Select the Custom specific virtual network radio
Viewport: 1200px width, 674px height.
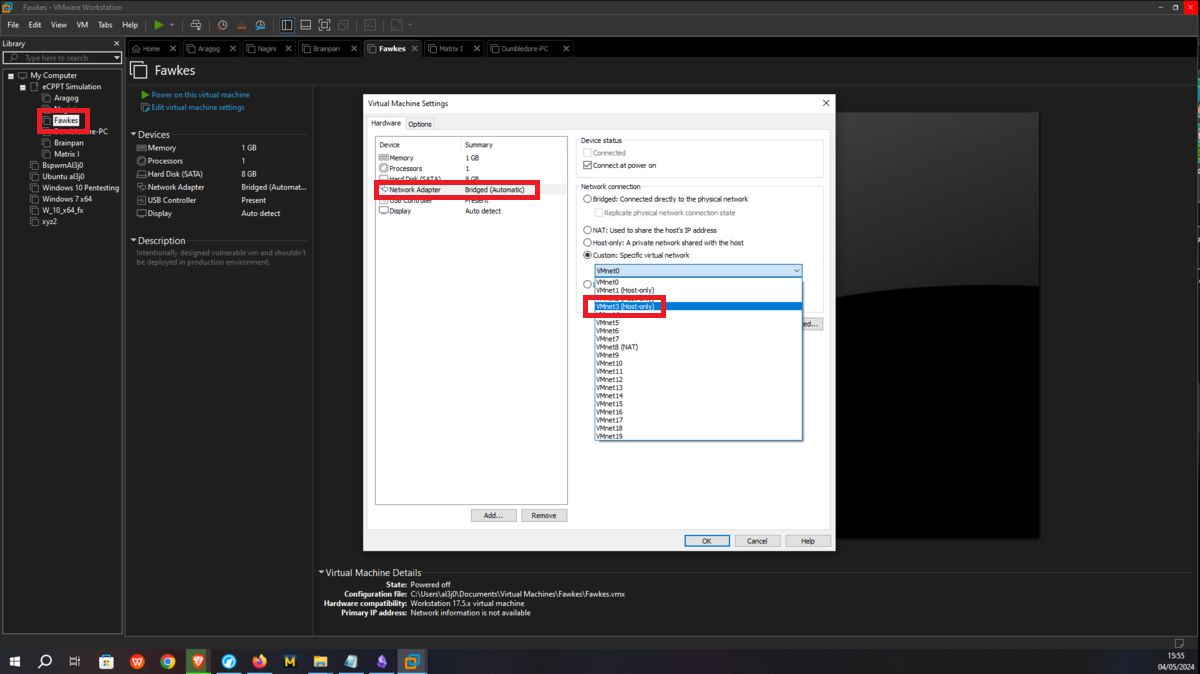point(588,255)
